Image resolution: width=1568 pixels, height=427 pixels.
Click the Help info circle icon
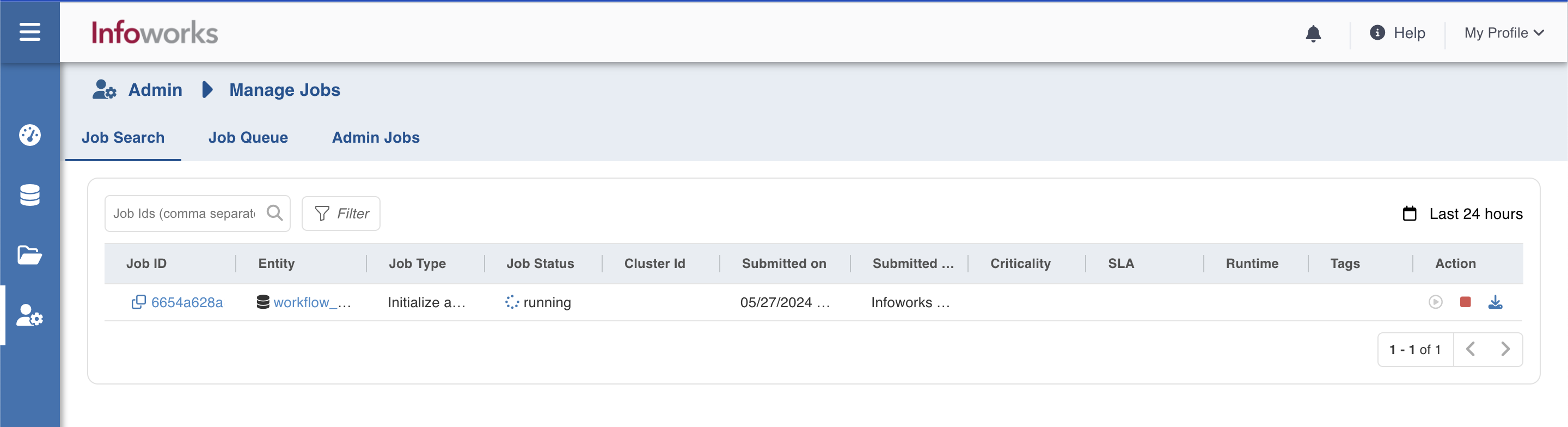coord(1377,32)
